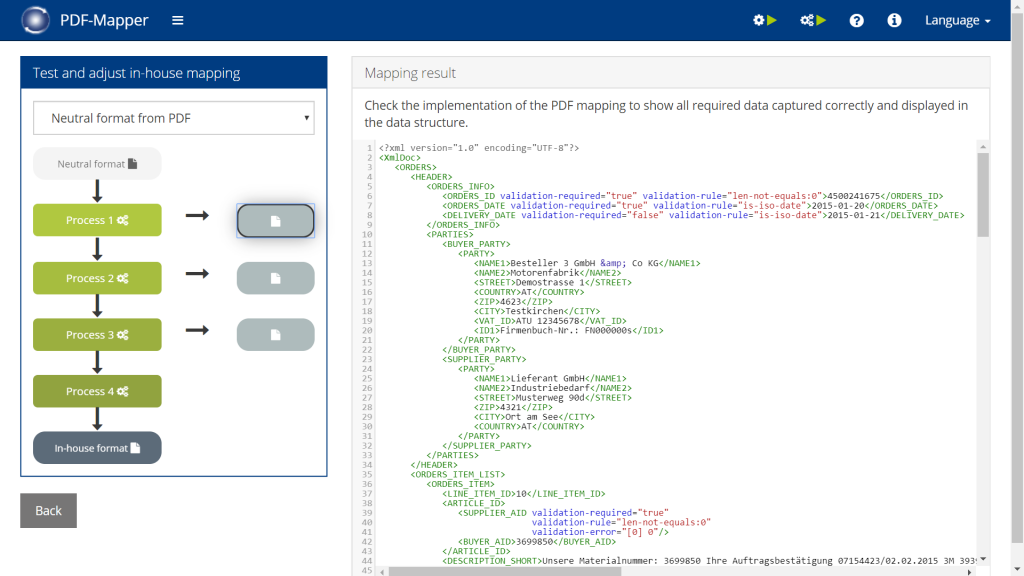1024x576 pixels.
Task: Click the SUPPLIER_AID validation-required line
Action: pyautogui.click(x=563, y=513)
